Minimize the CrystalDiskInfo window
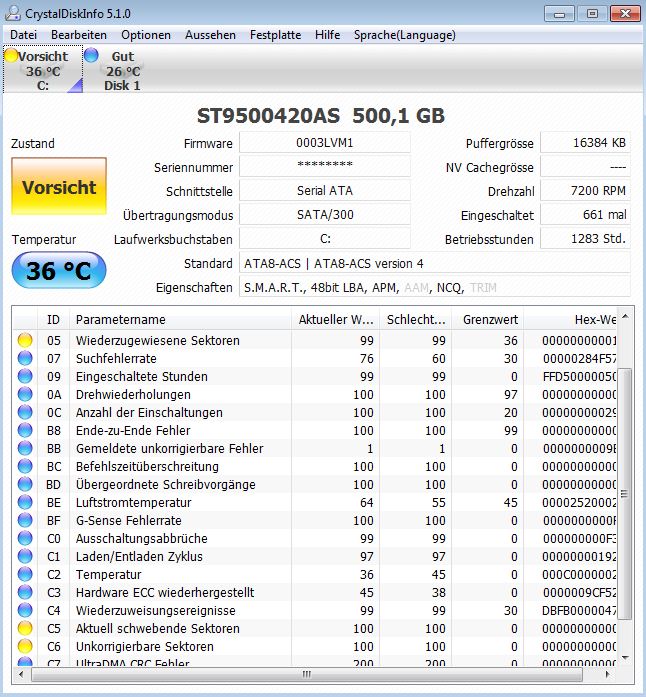 (559, 14)
